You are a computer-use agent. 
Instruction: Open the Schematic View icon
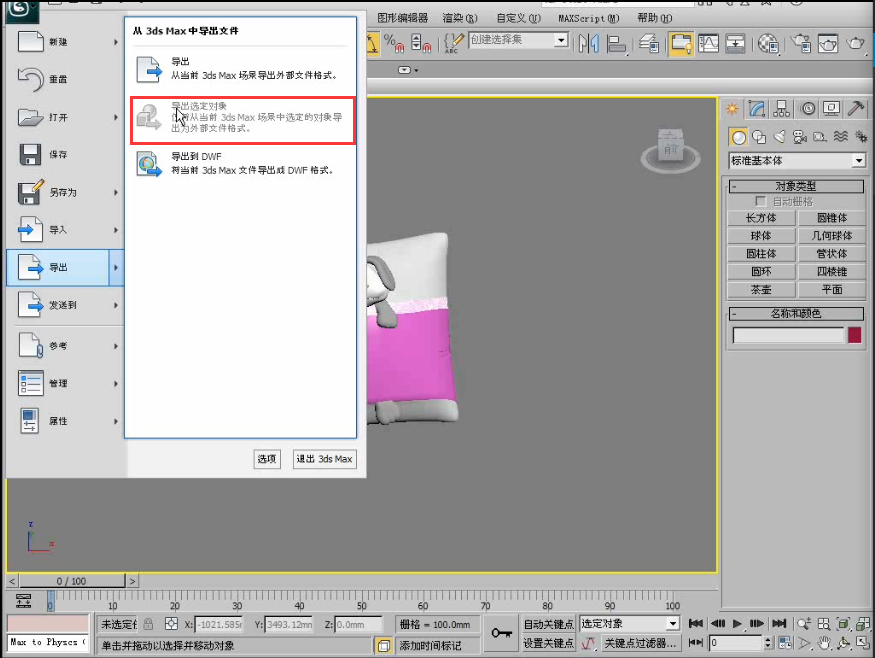tap(735, 44)
